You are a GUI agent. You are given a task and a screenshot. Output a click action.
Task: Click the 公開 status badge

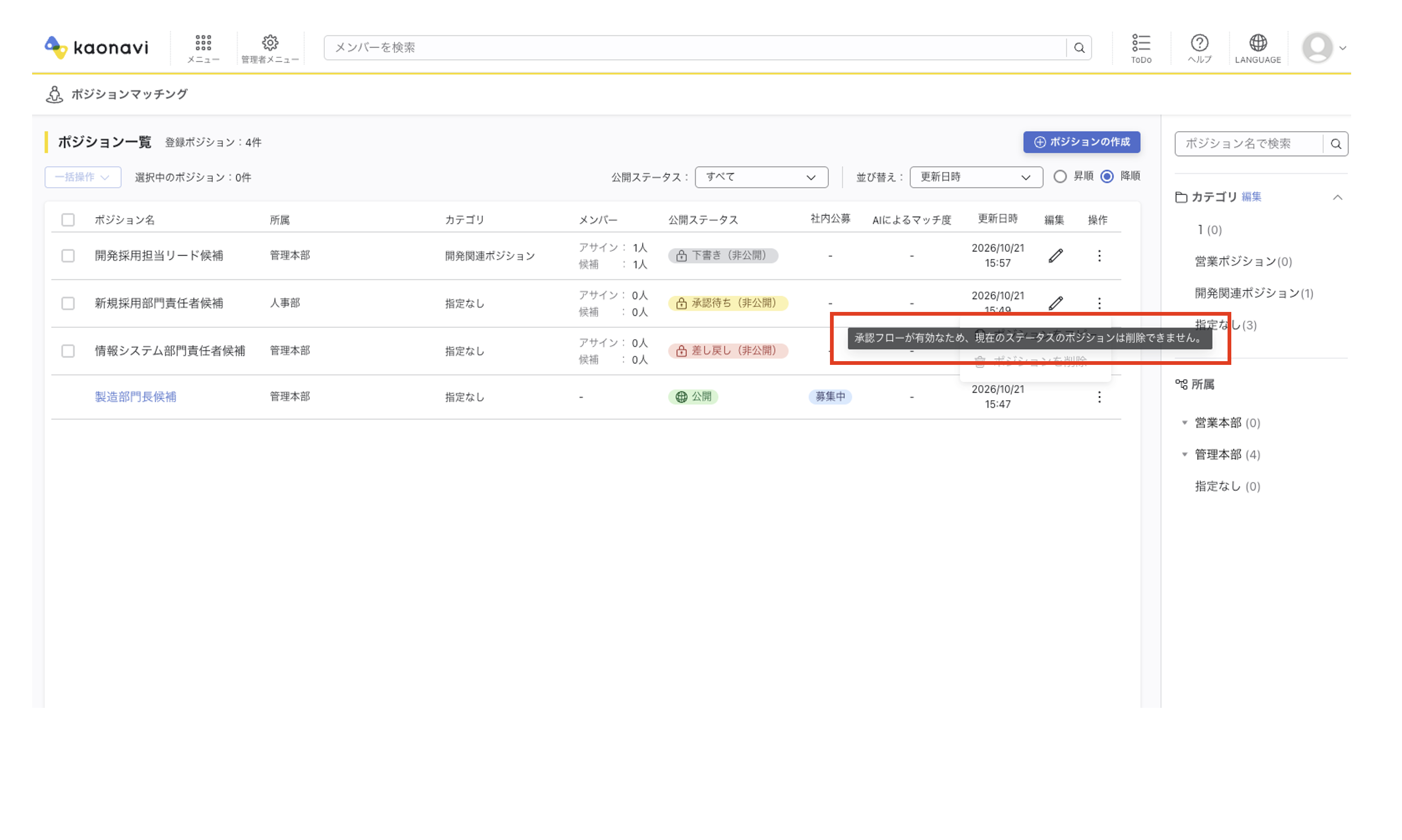tap(693, 397)
